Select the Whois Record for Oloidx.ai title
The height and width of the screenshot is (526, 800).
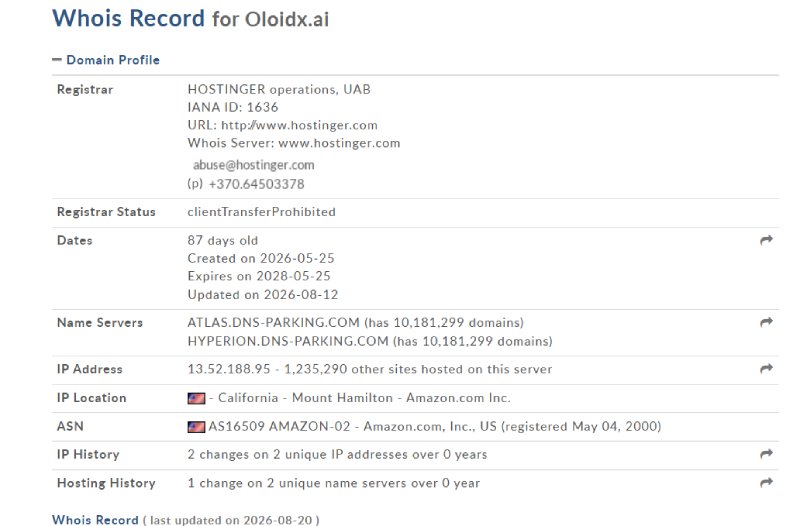pyautogui.click(x=191, y=19)
